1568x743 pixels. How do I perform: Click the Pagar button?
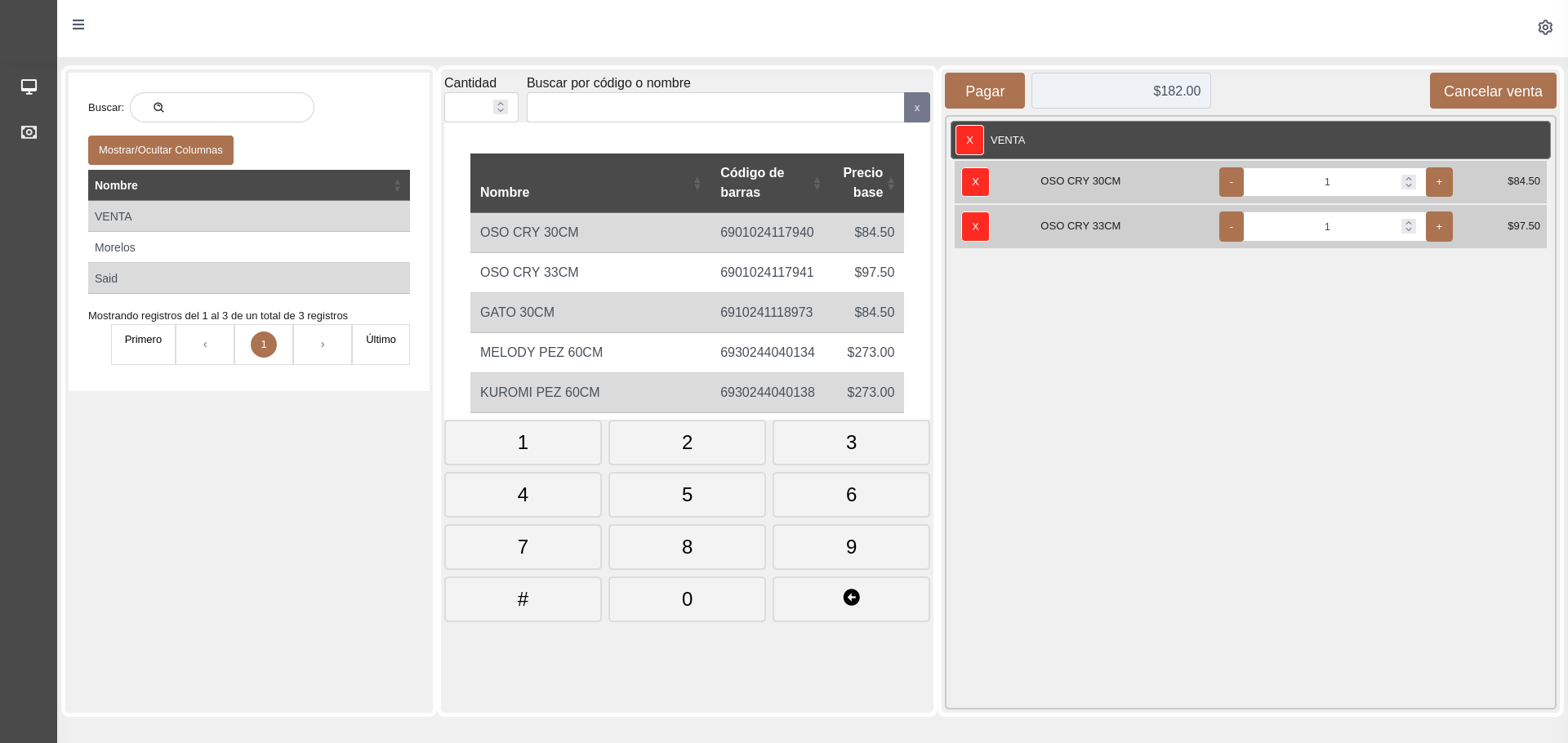click(984, 91)
